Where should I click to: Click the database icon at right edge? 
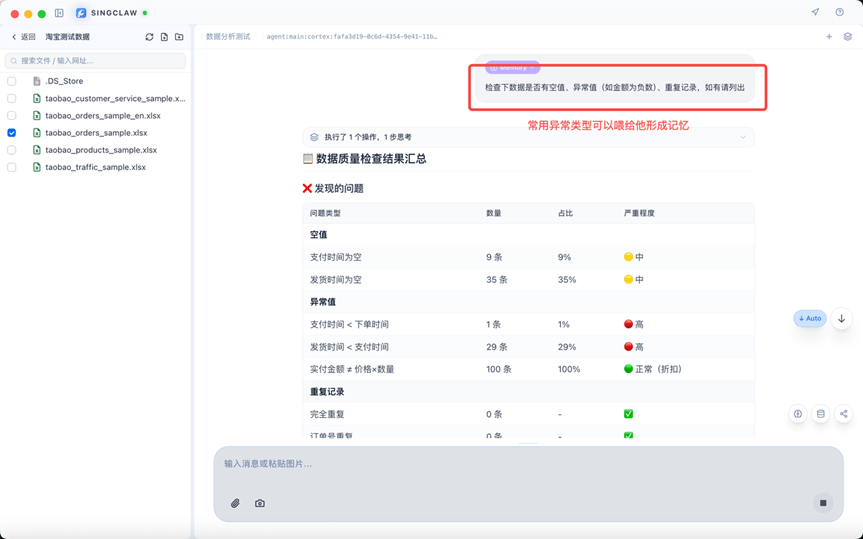[x=820, y=414]
